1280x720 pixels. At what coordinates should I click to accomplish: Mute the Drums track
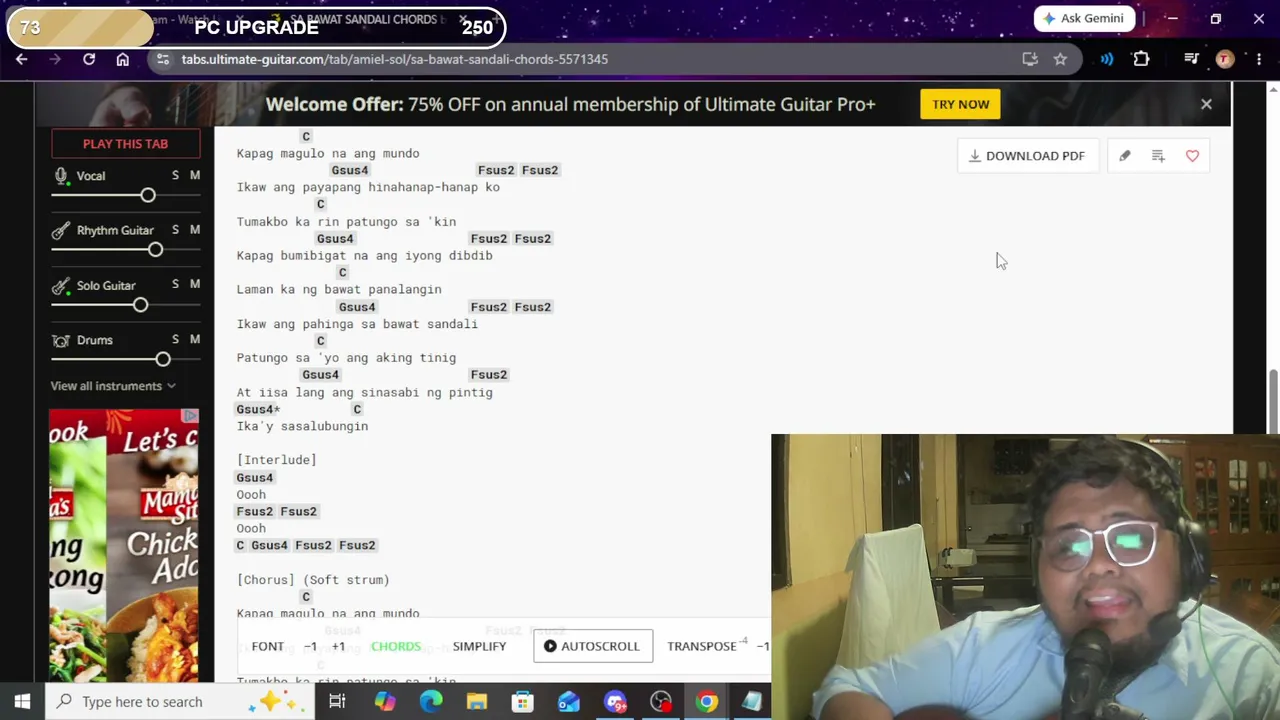click(x=195, y=339)
